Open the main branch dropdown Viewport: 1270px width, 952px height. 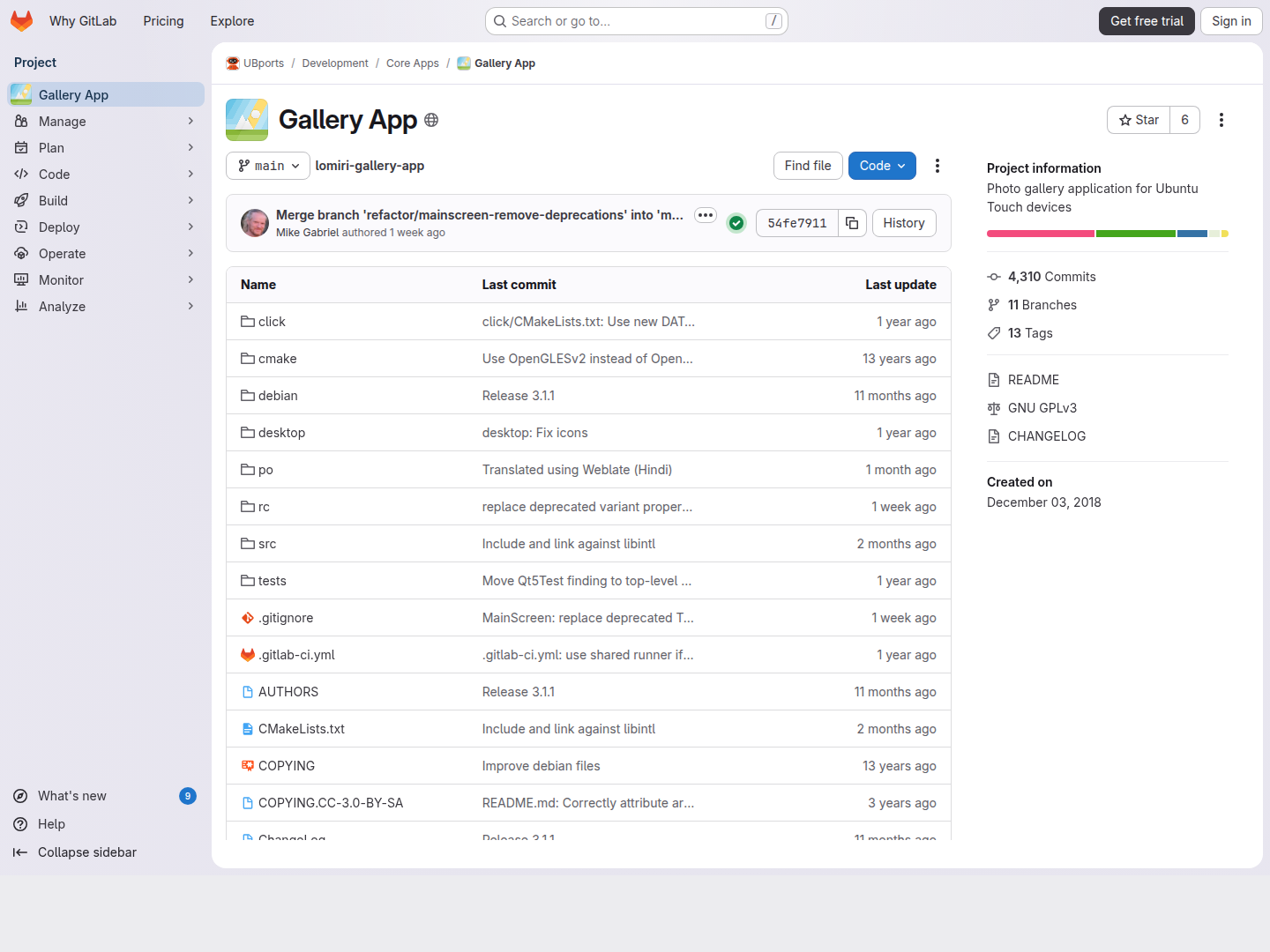click(x=268, y=166)
